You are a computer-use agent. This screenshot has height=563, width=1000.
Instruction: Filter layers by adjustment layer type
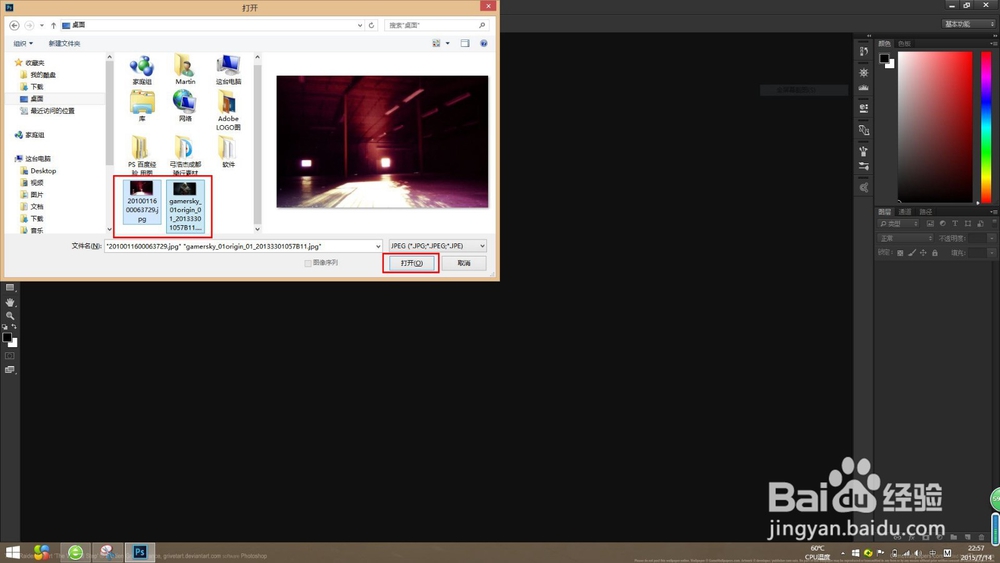943,224
